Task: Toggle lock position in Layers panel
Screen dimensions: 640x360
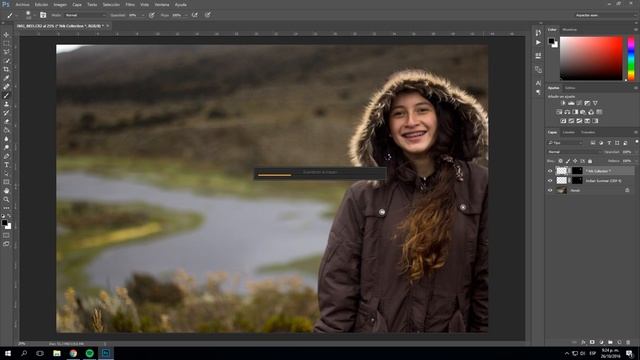Action: click(575, 161)
